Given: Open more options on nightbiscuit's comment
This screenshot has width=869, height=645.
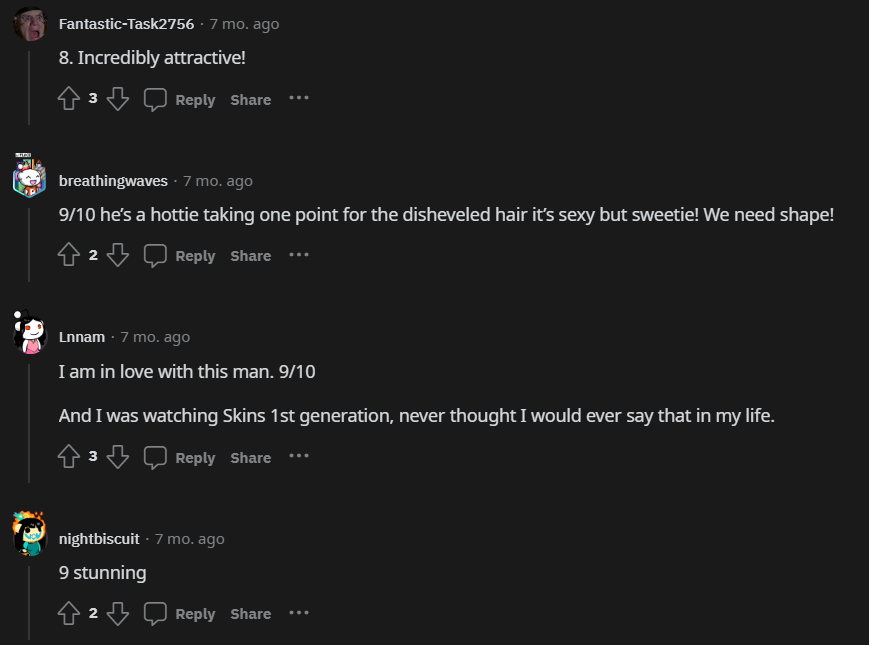Looking at the screenshot, I should (299, 612).
